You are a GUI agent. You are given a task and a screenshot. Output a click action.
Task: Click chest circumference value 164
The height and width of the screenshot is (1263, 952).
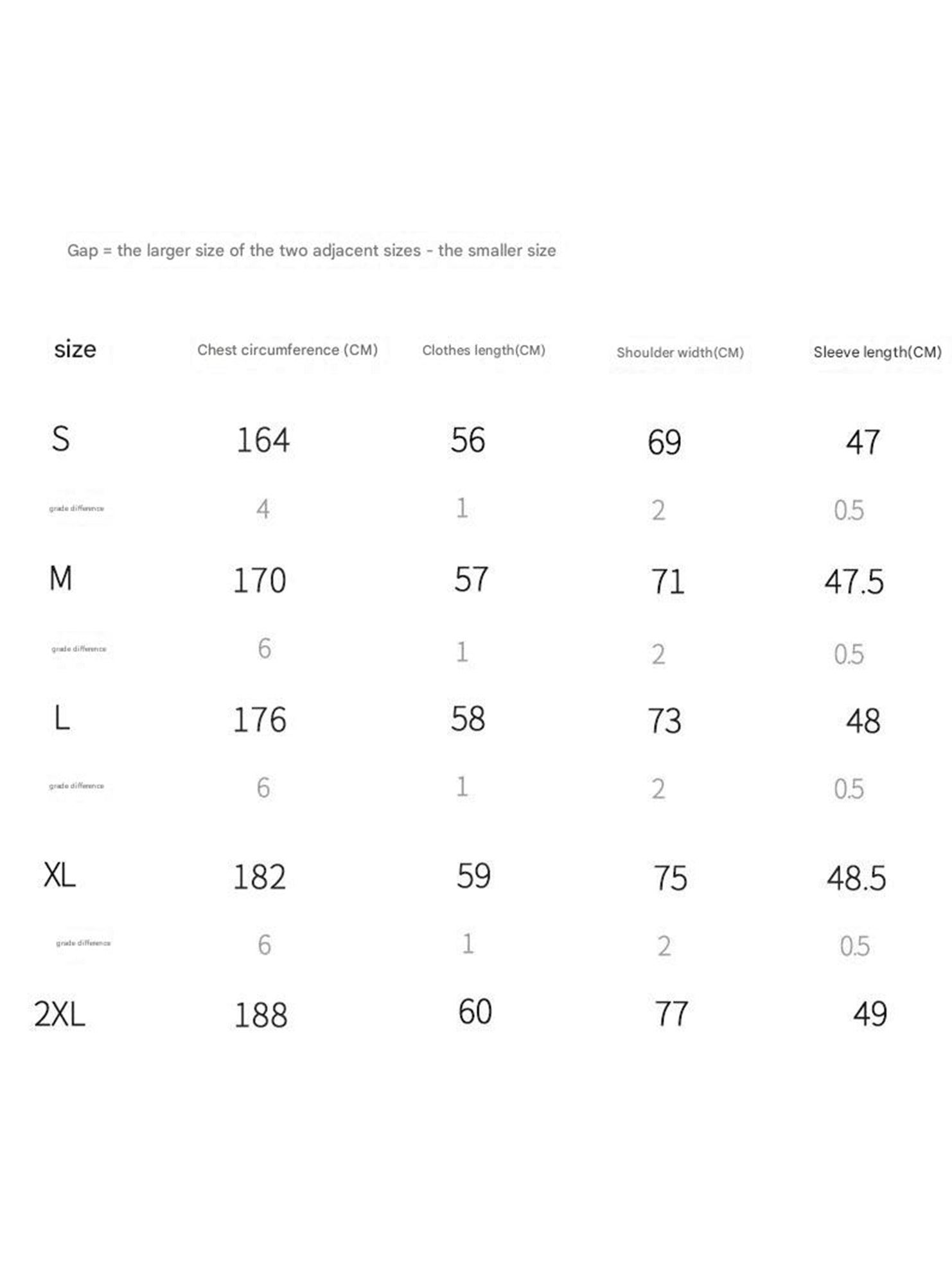[x=263, y=441]
